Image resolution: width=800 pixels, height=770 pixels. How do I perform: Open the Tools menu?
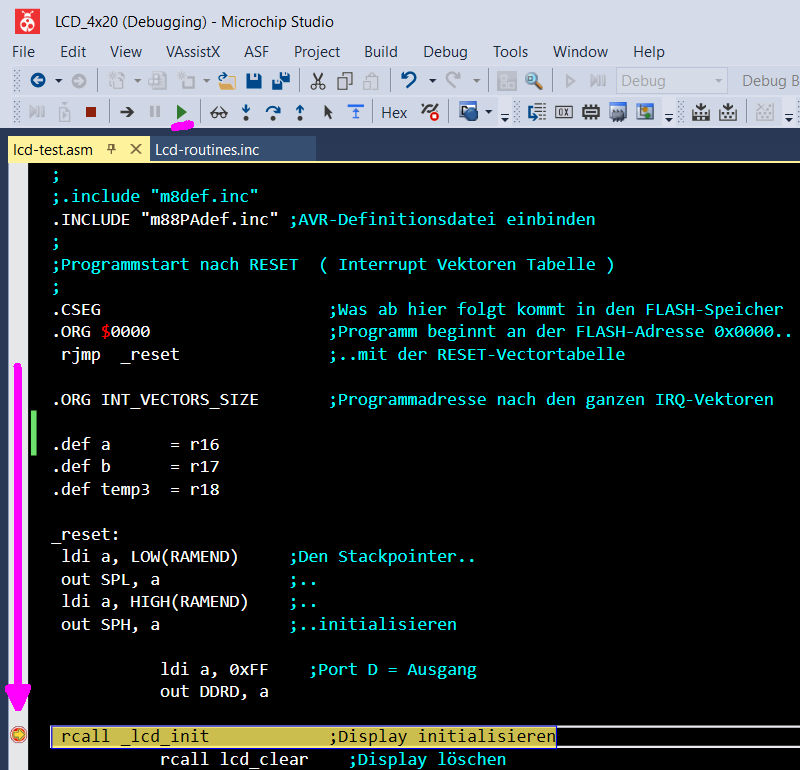point(510,52)
